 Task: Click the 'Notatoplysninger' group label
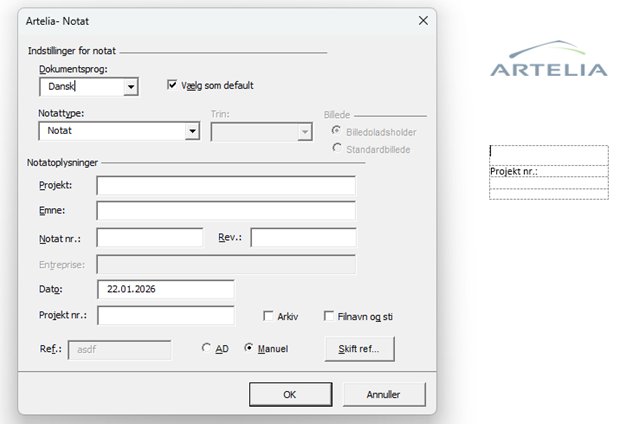pyautogui.click(x=62, y=163)
